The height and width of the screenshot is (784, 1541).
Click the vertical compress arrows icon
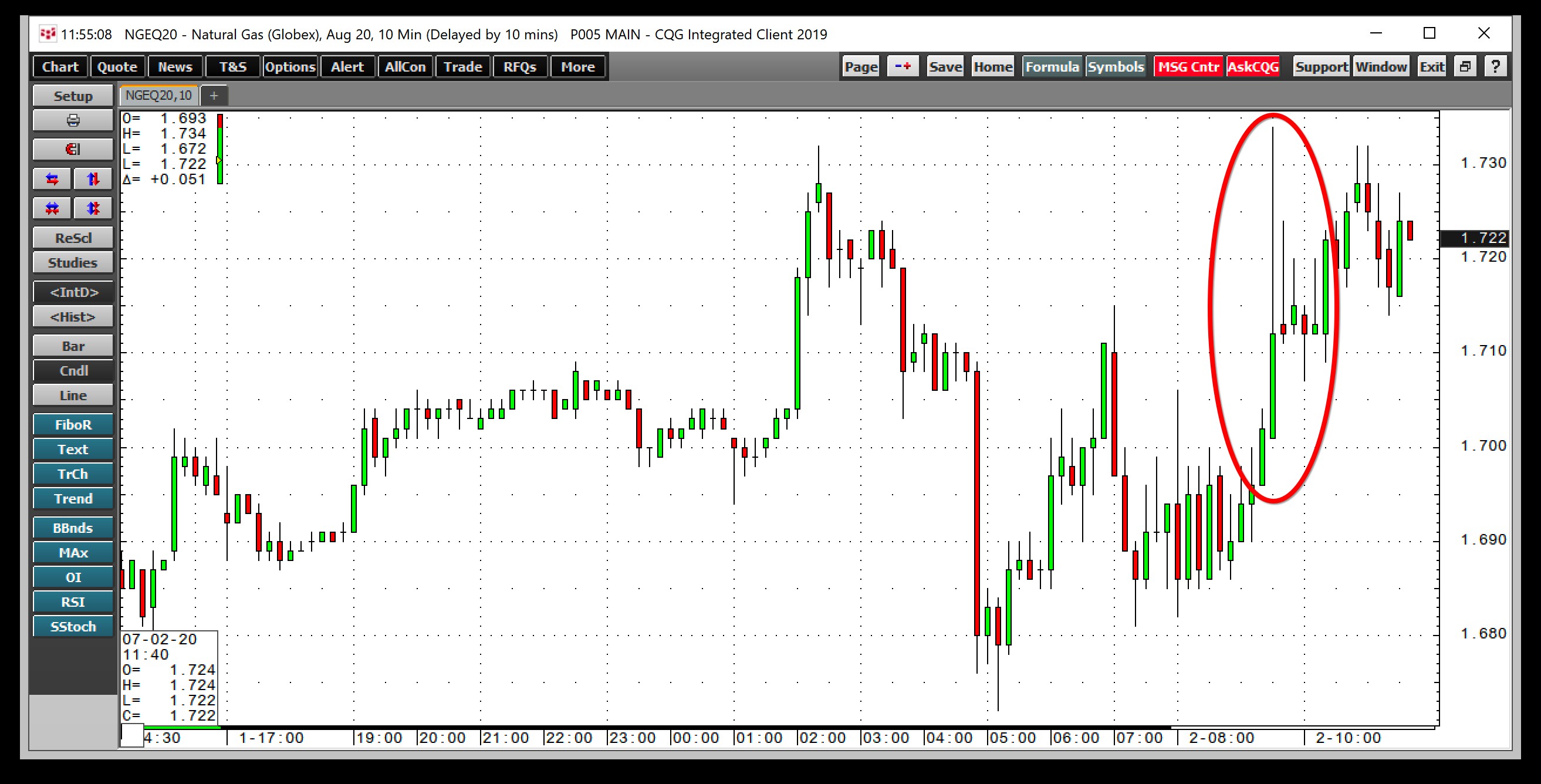tap(93, 208)
